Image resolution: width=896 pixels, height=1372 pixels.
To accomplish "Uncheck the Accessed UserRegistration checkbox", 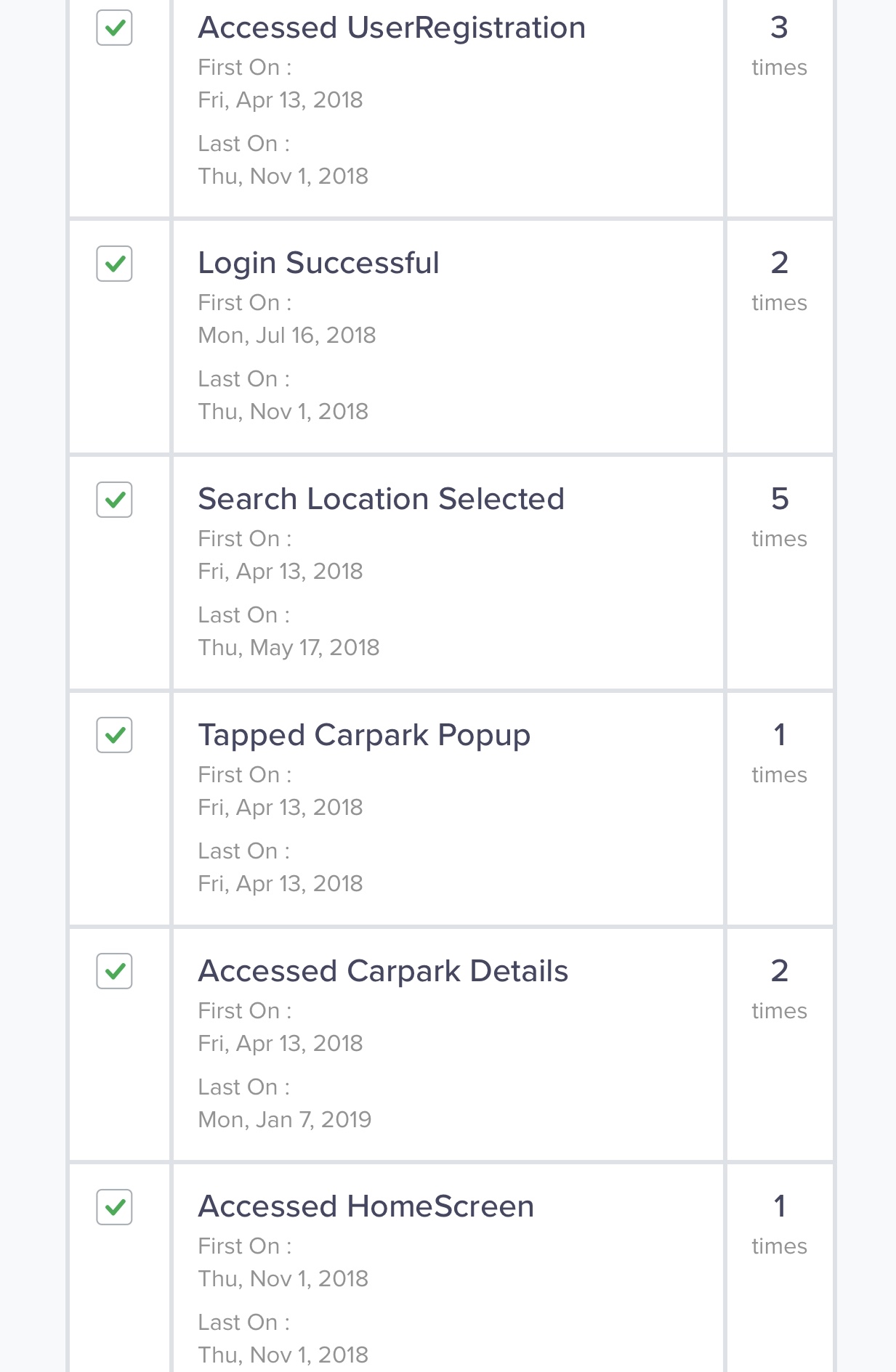I will [x=114, y=28].
